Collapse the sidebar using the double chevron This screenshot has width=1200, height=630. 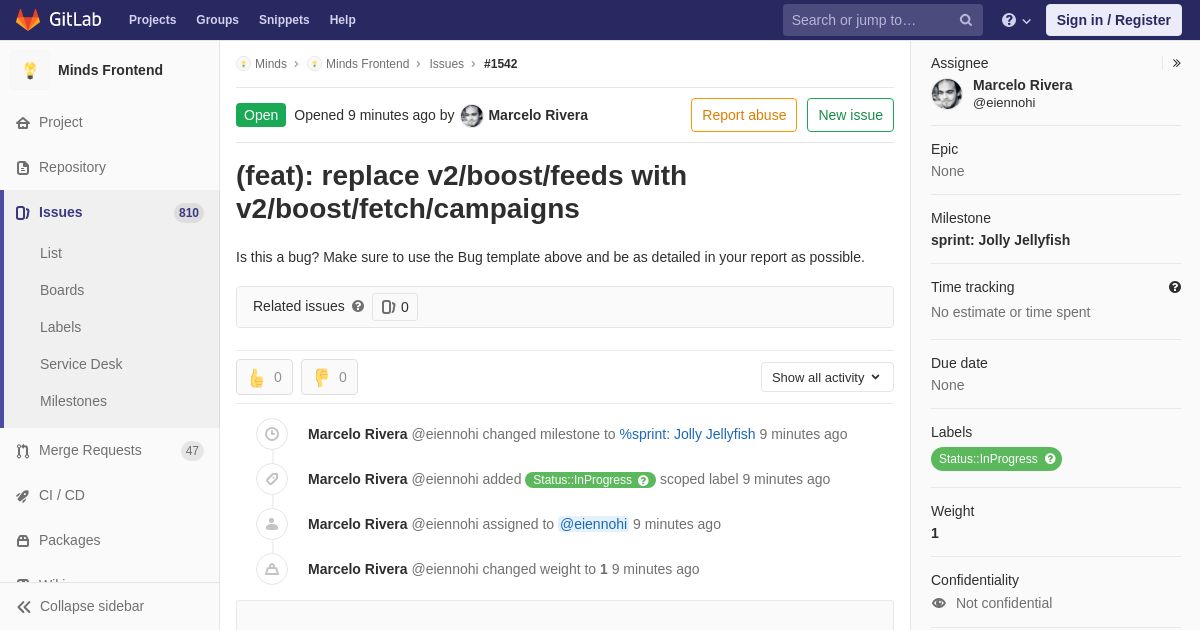tap(24, 607)
